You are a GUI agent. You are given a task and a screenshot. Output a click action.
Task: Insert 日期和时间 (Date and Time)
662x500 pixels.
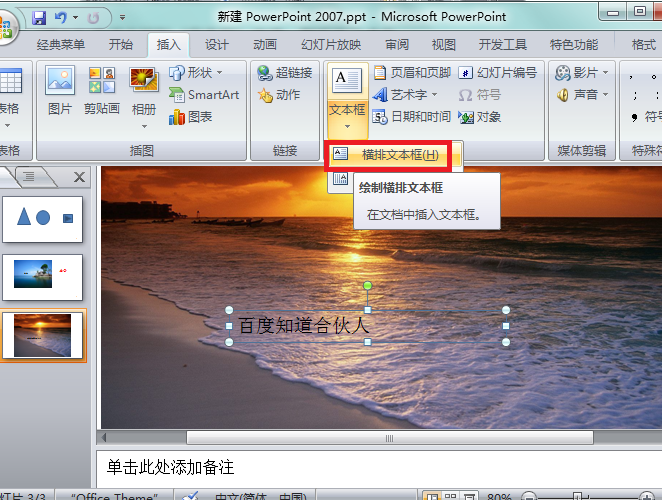(x=412, y=117)
